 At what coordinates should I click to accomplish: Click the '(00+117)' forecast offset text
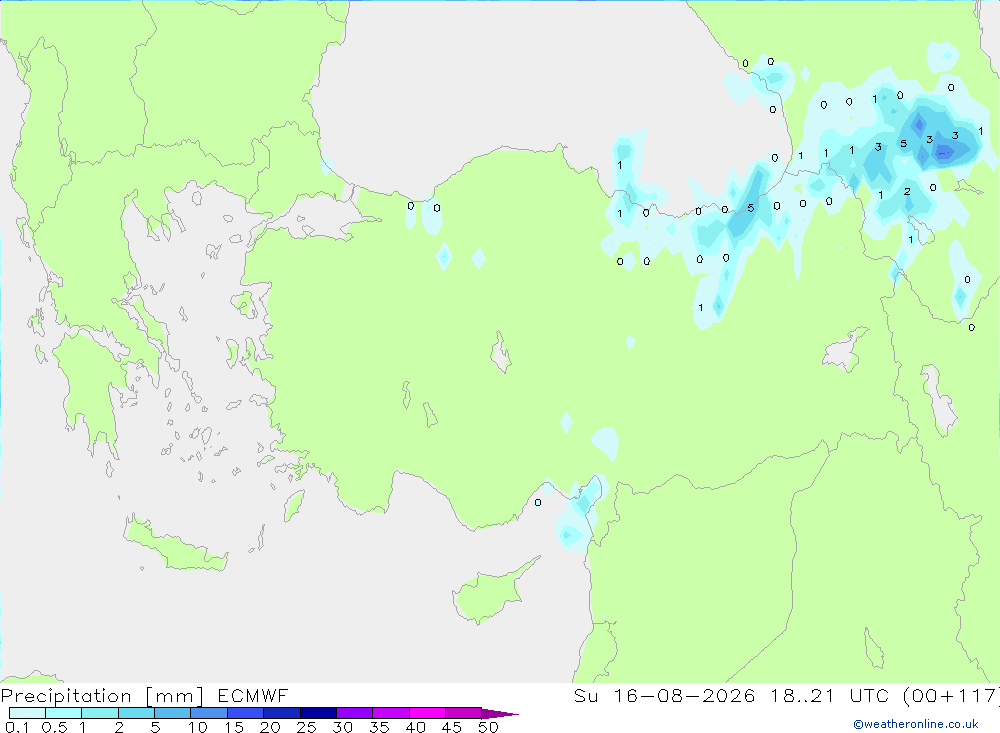coord(950,695)
